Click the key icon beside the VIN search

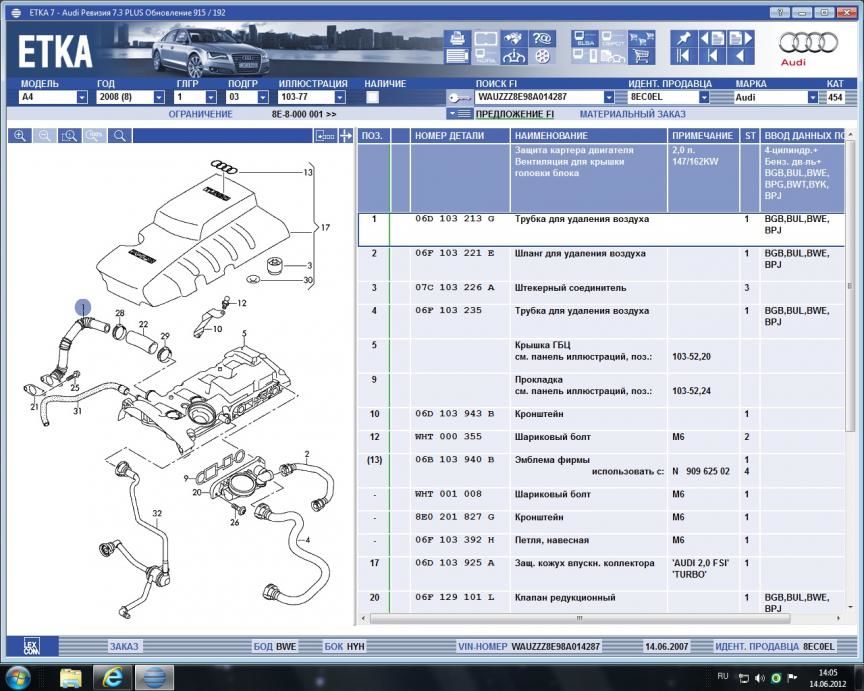(460, 98)
